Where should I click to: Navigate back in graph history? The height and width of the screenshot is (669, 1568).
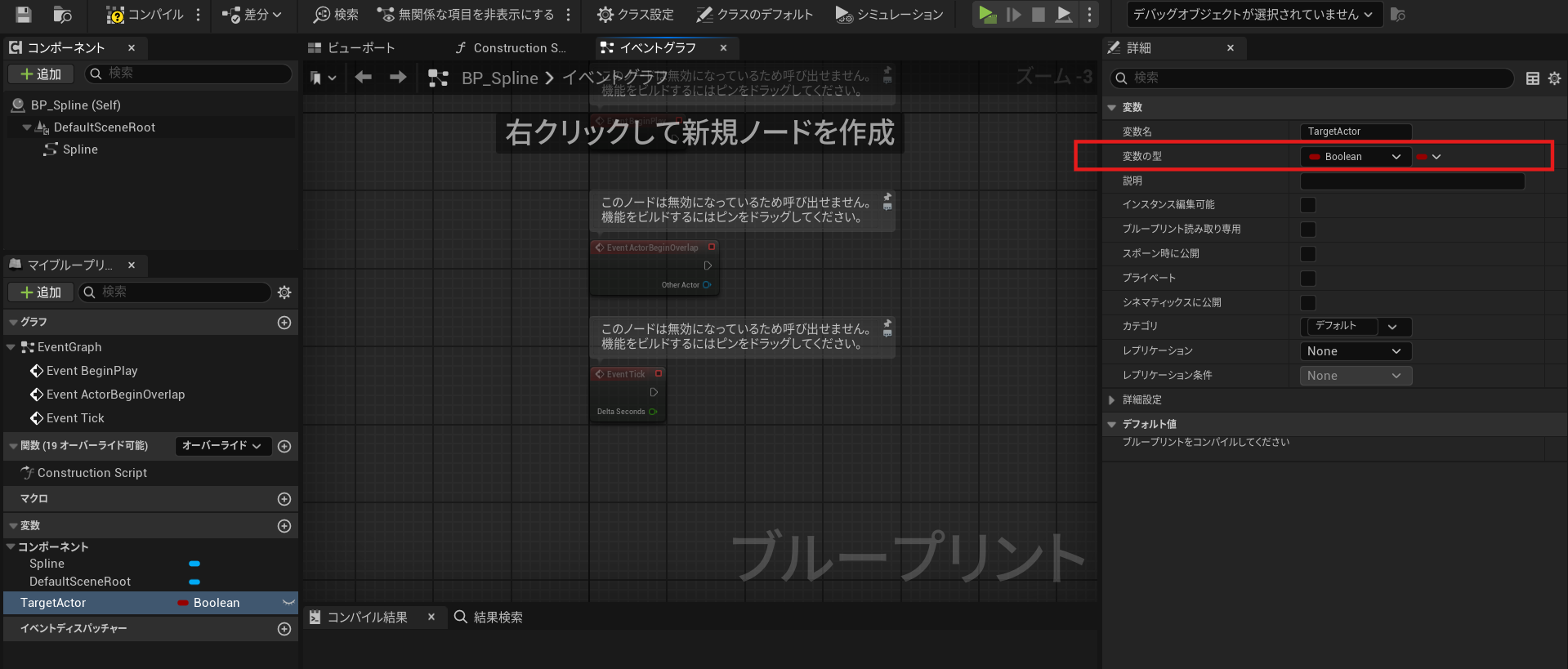[364, 77]
